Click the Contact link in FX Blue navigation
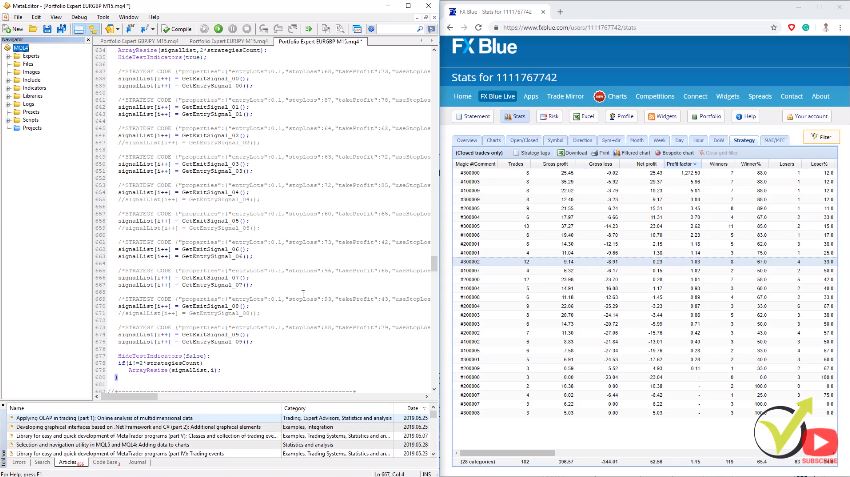 point(791,96)
